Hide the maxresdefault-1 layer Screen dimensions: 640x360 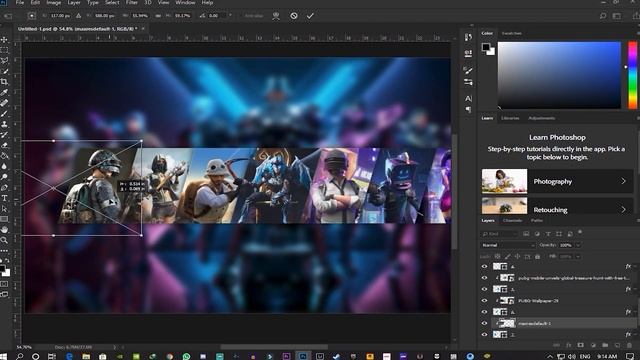pos(484,323)
